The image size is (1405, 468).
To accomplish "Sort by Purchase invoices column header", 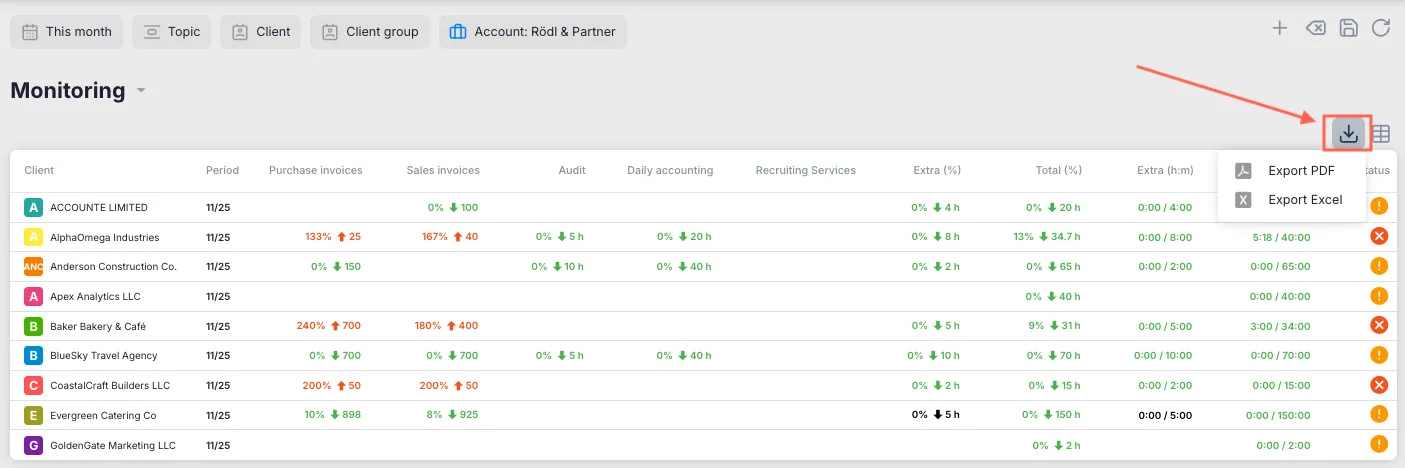I will (x=315, y=171).
